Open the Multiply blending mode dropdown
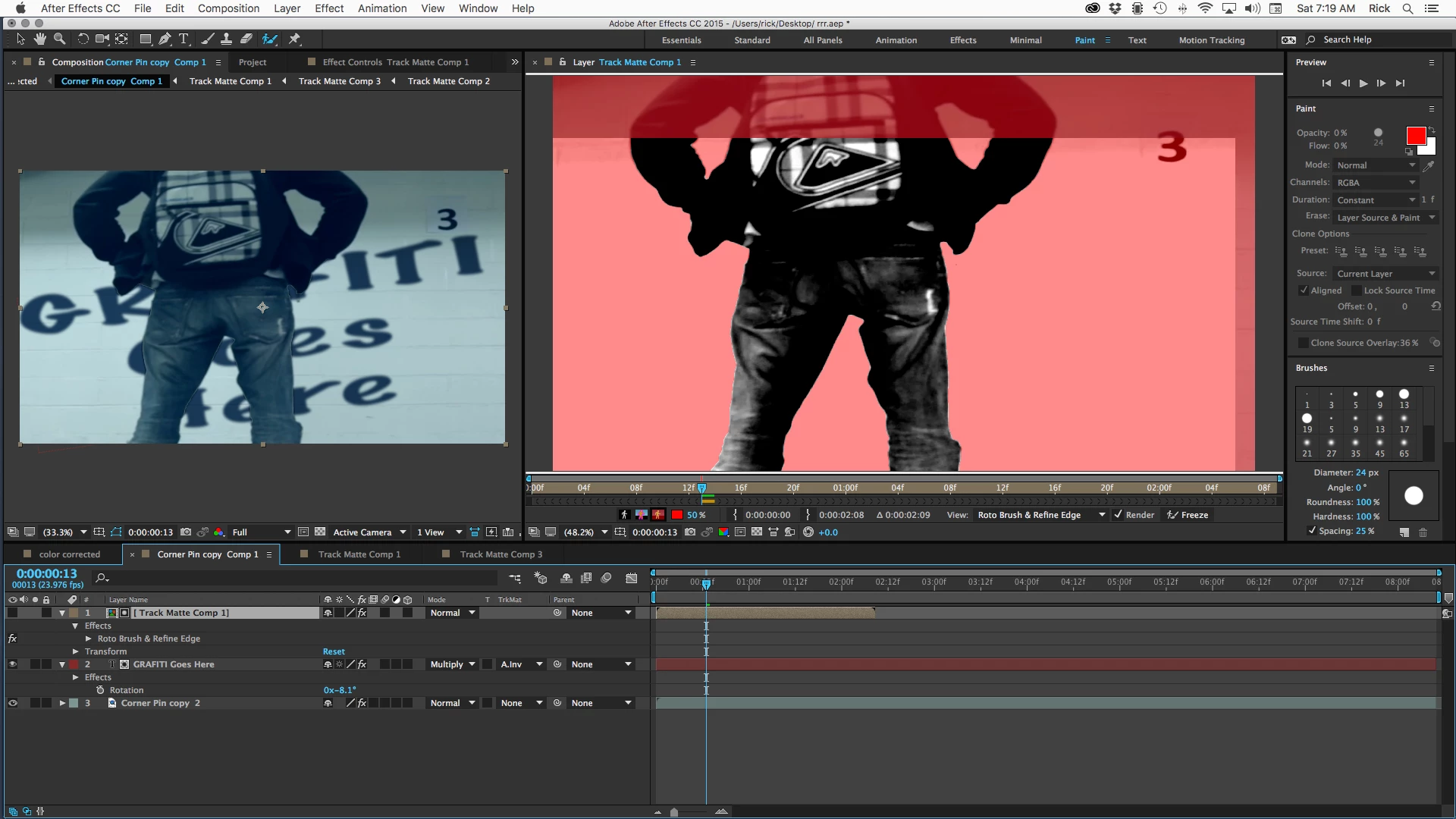The image size is (1456, 819). [453, 664]
